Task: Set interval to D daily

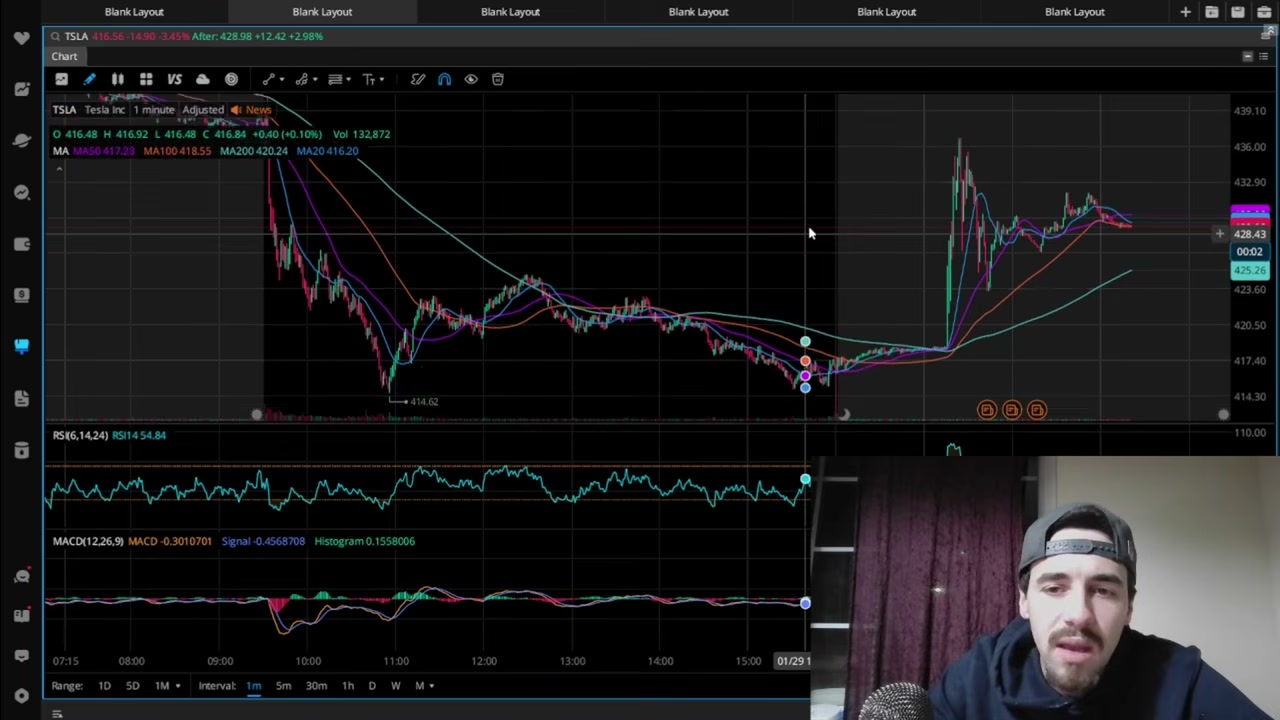Action: coord(372,686)
